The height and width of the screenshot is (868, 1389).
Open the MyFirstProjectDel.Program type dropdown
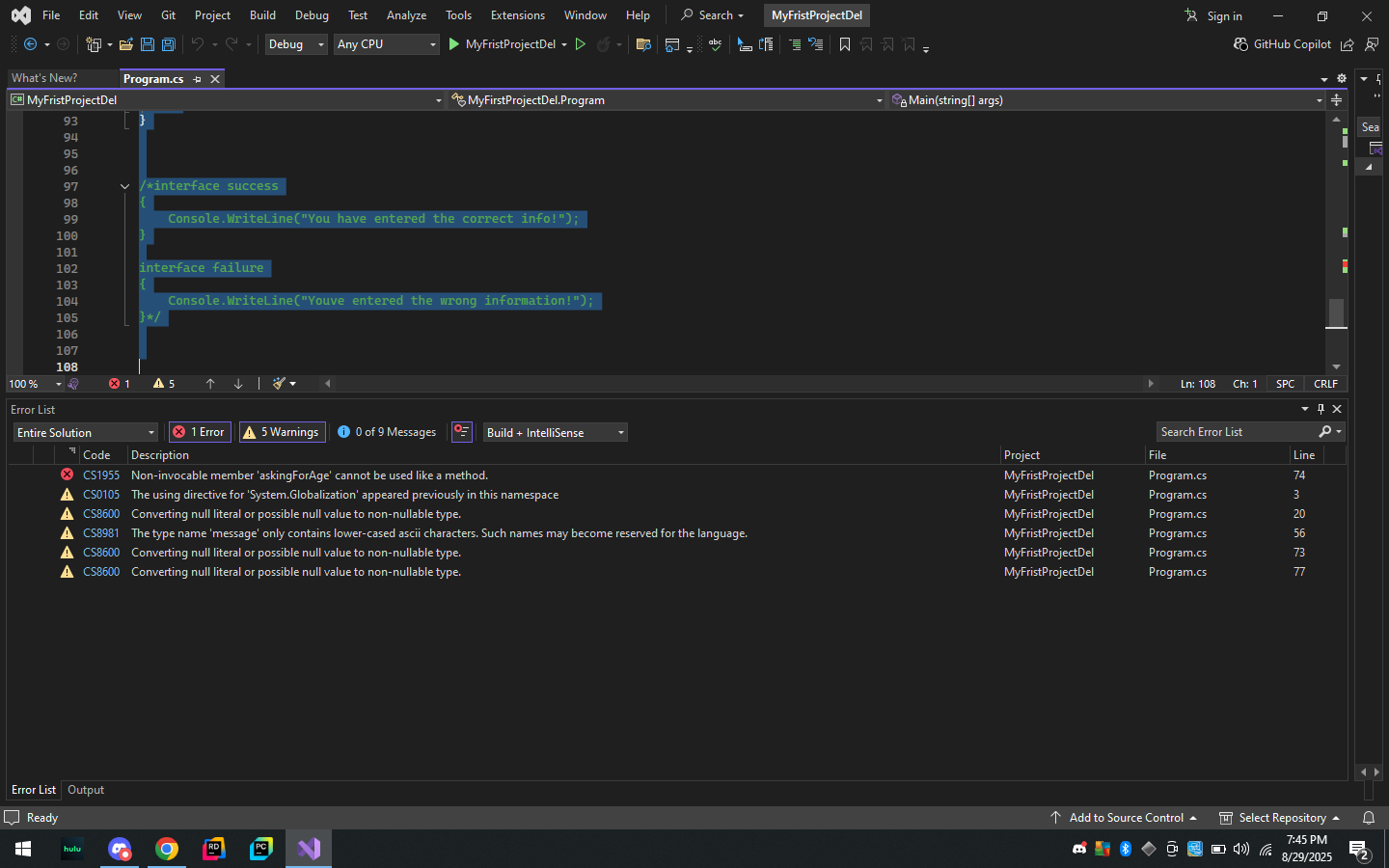pos(667,100)
